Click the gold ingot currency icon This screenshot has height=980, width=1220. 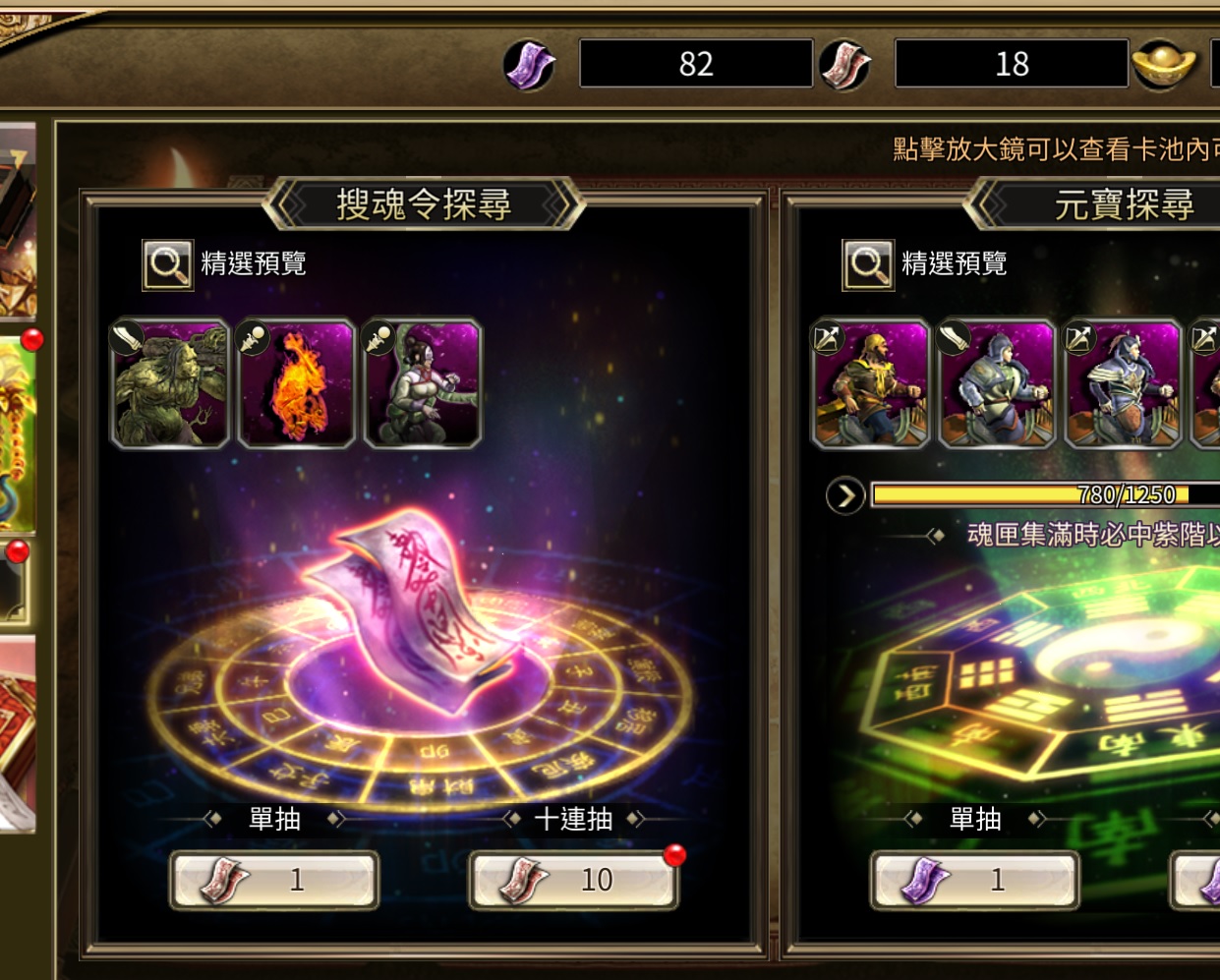[1163, 65]
